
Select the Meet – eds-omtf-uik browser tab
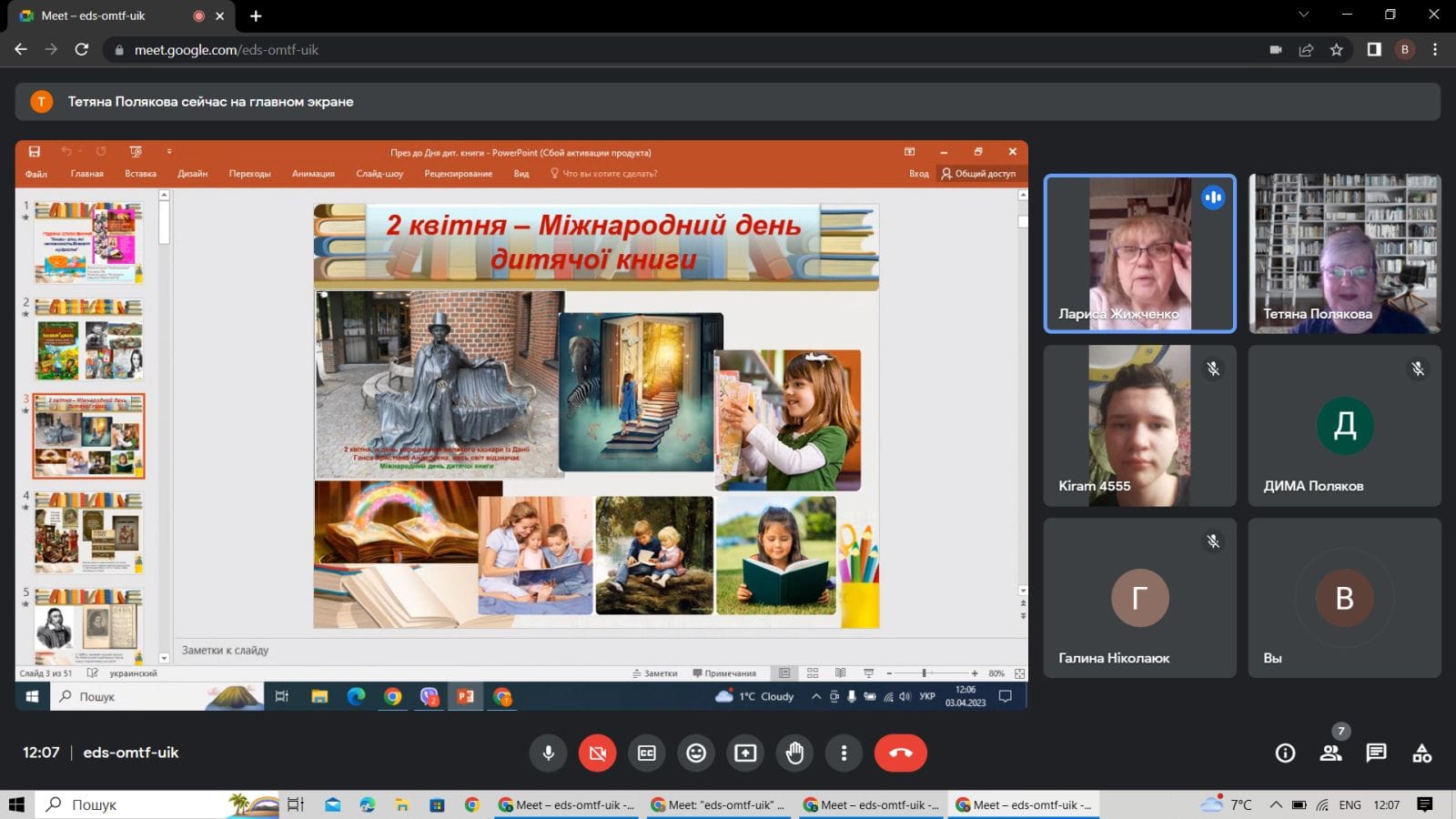point(109,15)
